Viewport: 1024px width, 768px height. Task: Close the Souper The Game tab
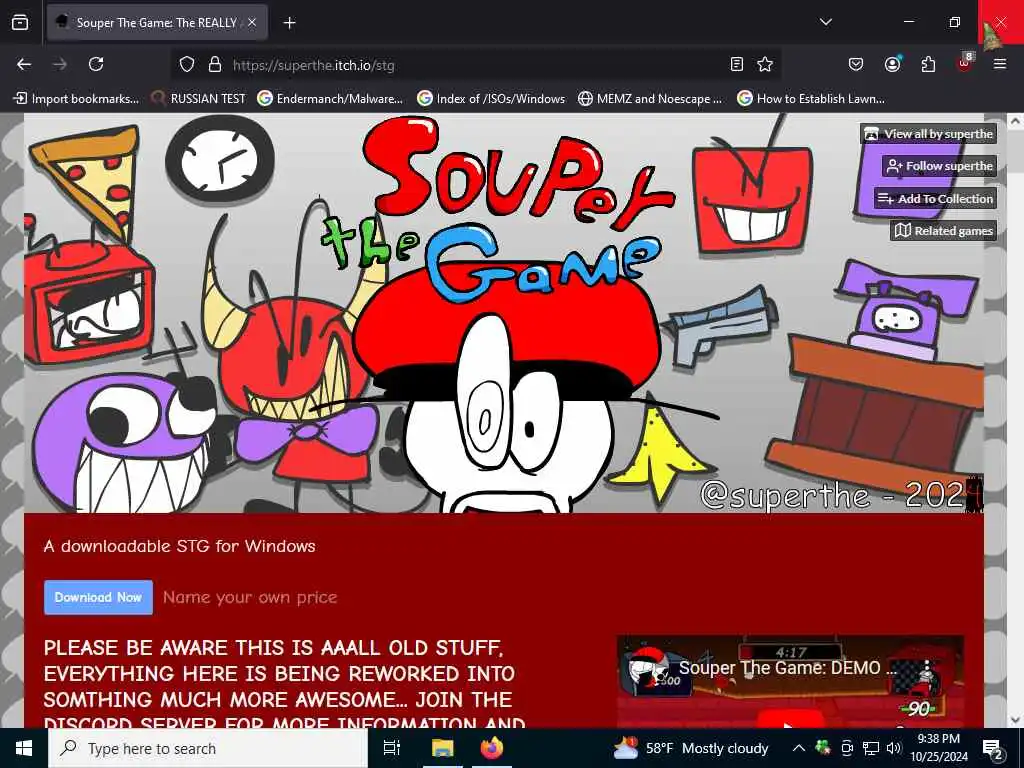(x=252, y=22)
